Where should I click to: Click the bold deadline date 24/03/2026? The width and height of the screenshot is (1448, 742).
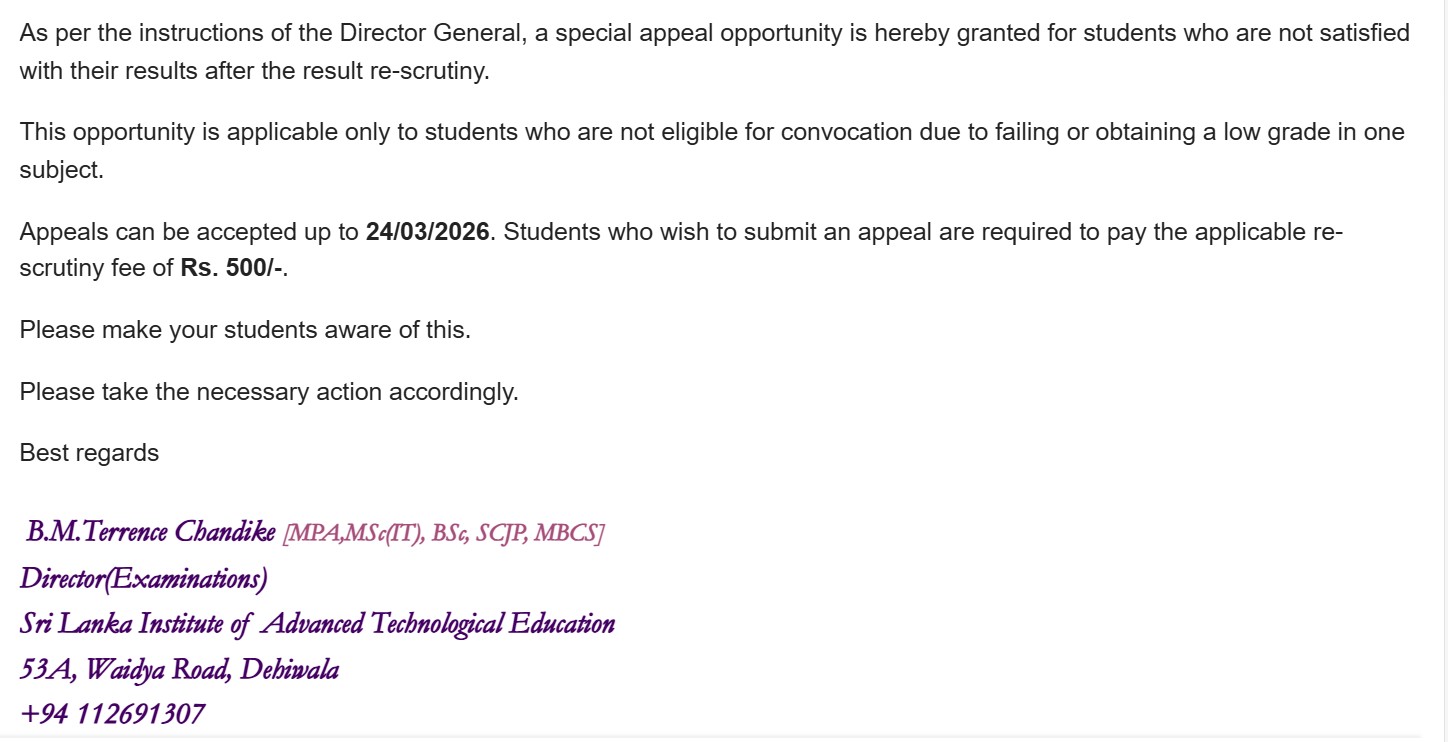coord(427,233)
